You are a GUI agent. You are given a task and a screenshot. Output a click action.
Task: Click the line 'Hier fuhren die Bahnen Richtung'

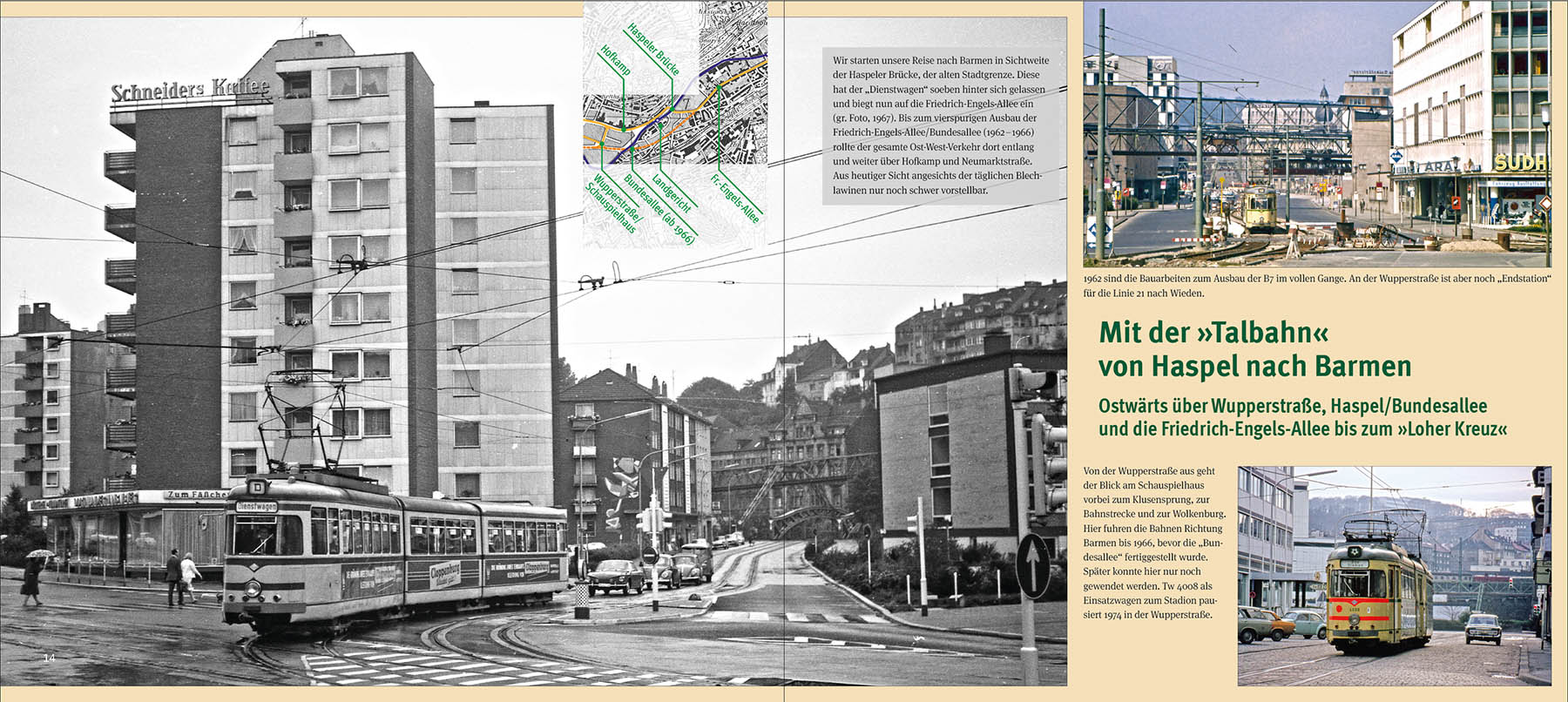click(x=1152, y=529)
